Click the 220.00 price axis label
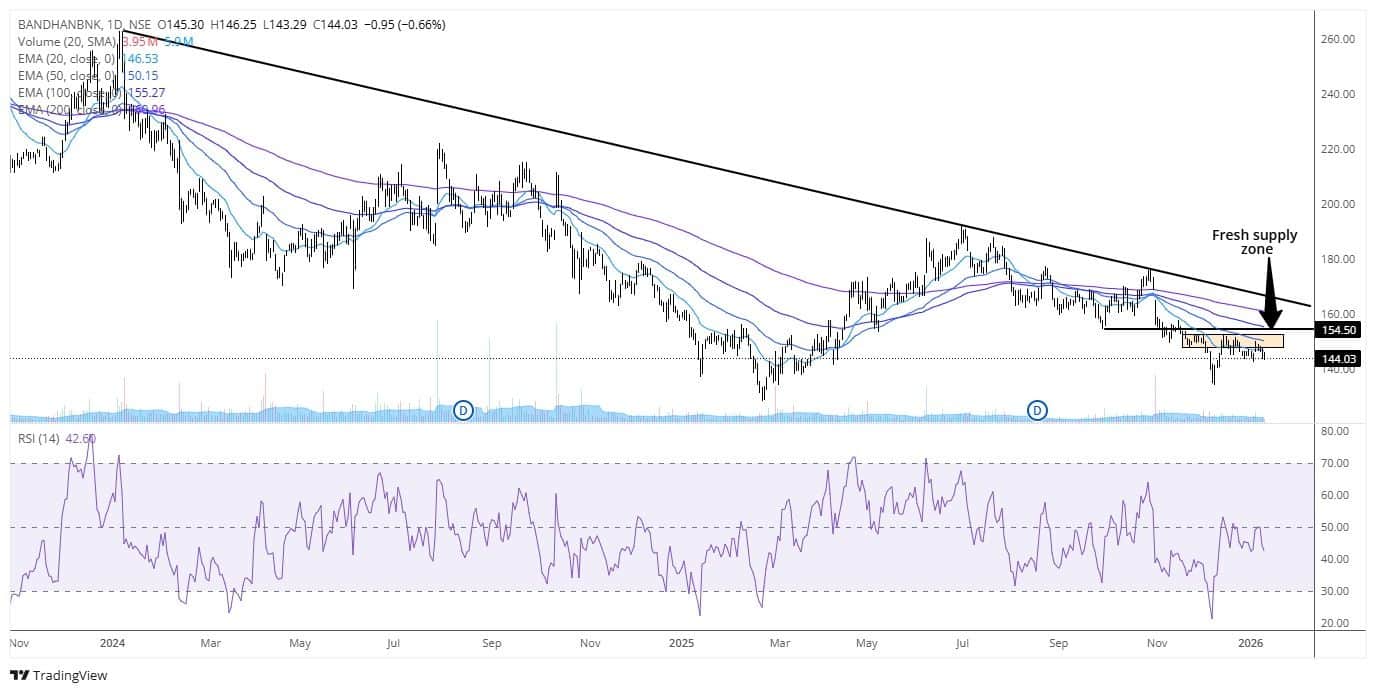The image size is (1376, 693). [1337, 149]
